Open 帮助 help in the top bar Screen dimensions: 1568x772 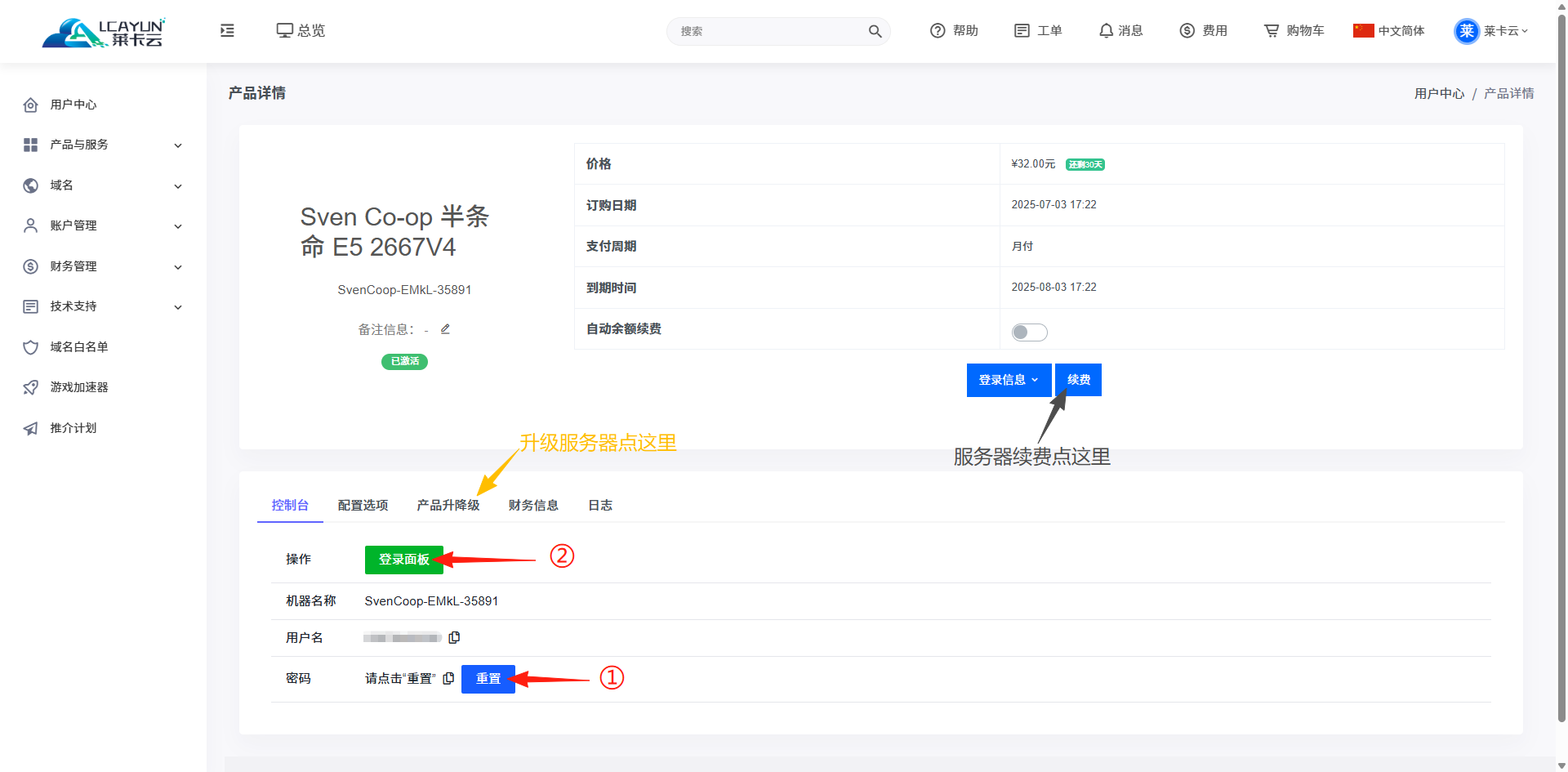[x=954, y=30]
